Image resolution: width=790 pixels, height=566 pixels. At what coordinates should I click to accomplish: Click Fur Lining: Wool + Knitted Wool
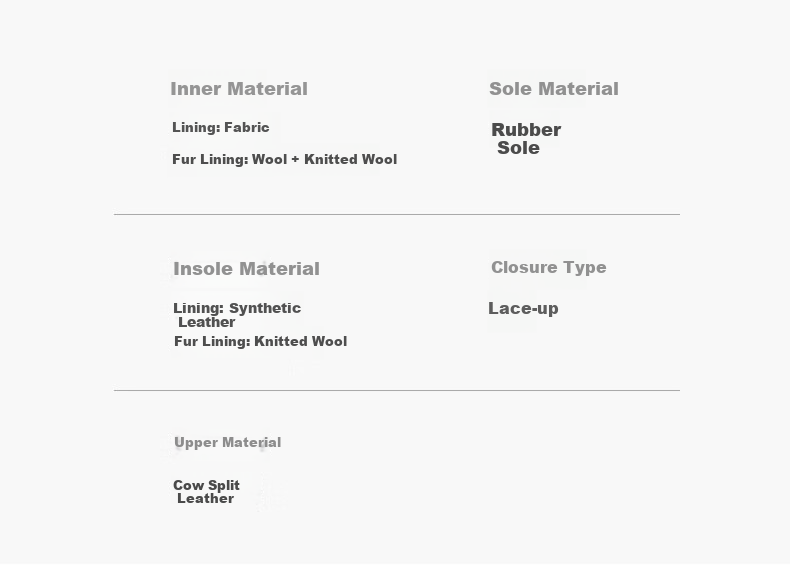285,159
